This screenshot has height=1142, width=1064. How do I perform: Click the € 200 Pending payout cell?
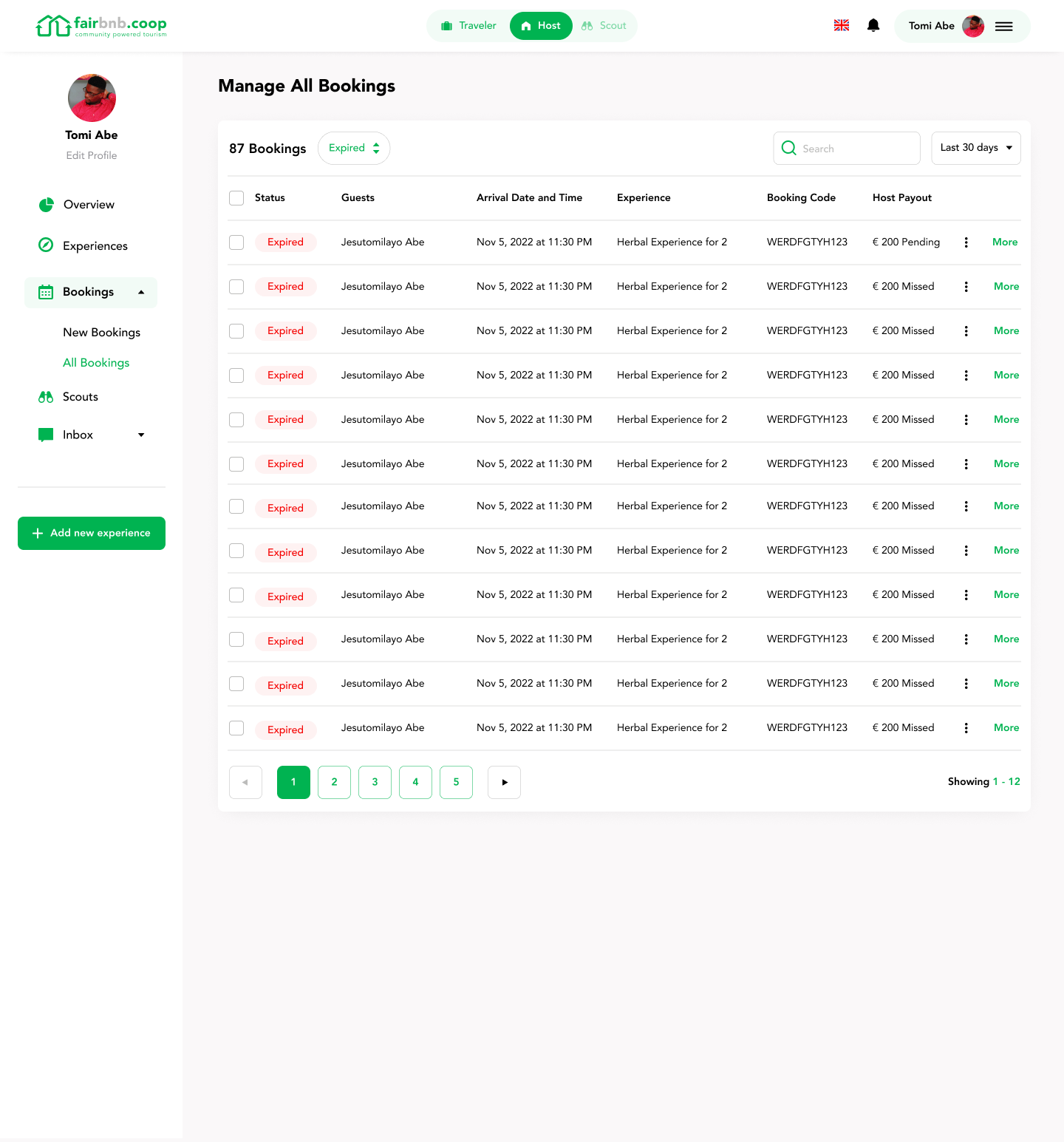(906, 242)
